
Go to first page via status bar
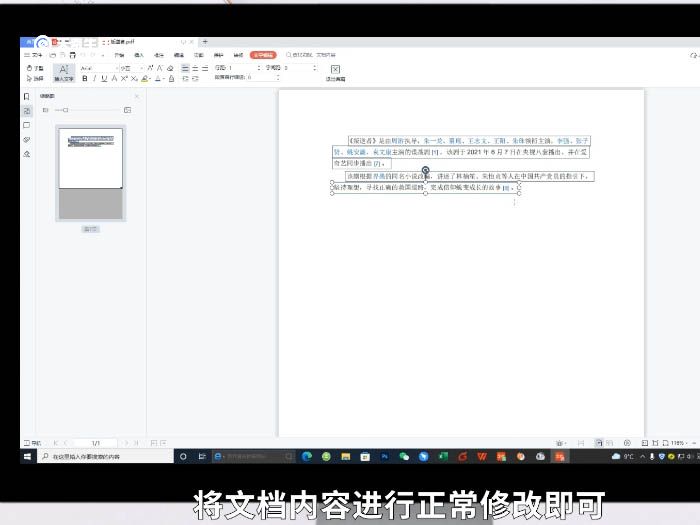coord(56,443)
